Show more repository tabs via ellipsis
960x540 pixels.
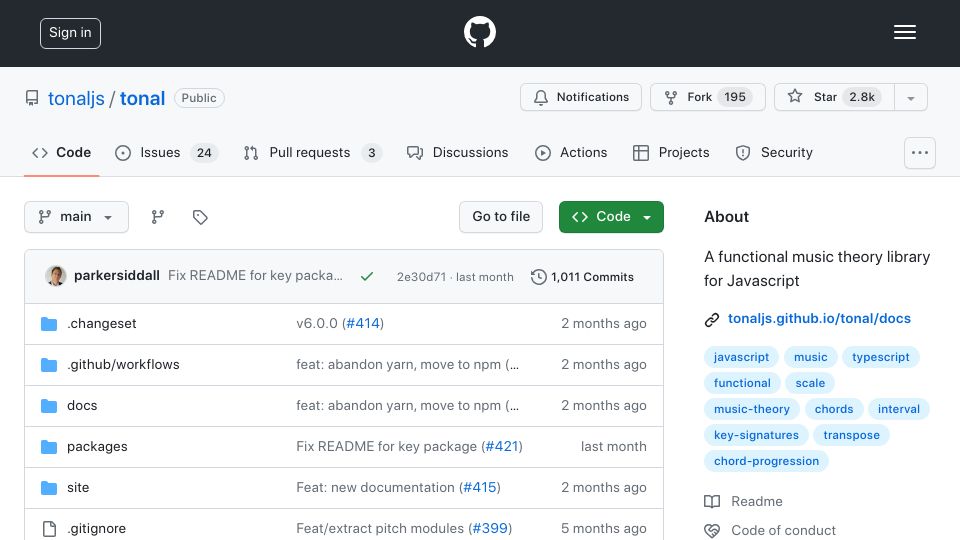(x=920, y=153)
